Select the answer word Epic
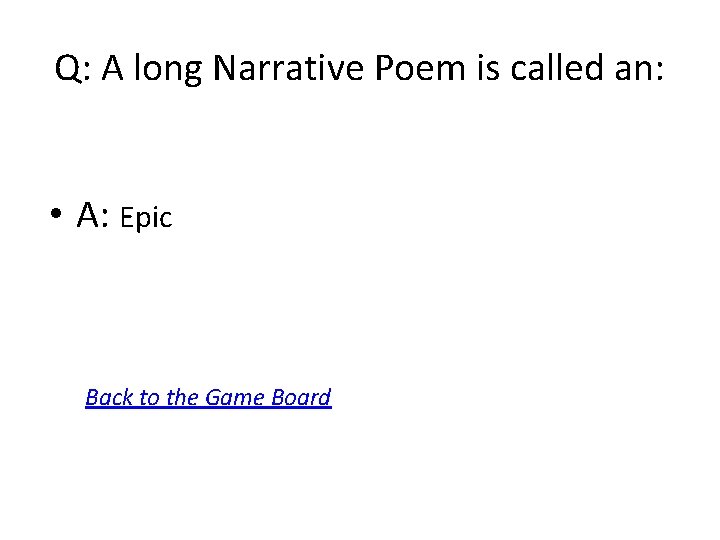Image resolution: width=720 pixels, height=540 pixels. pos(146,218)
